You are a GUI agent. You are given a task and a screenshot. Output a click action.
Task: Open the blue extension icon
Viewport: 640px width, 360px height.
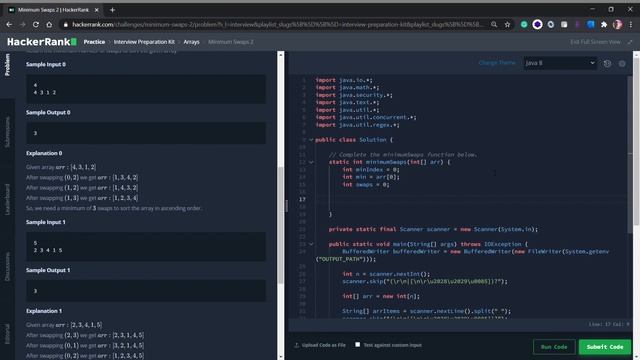[591, 24]
